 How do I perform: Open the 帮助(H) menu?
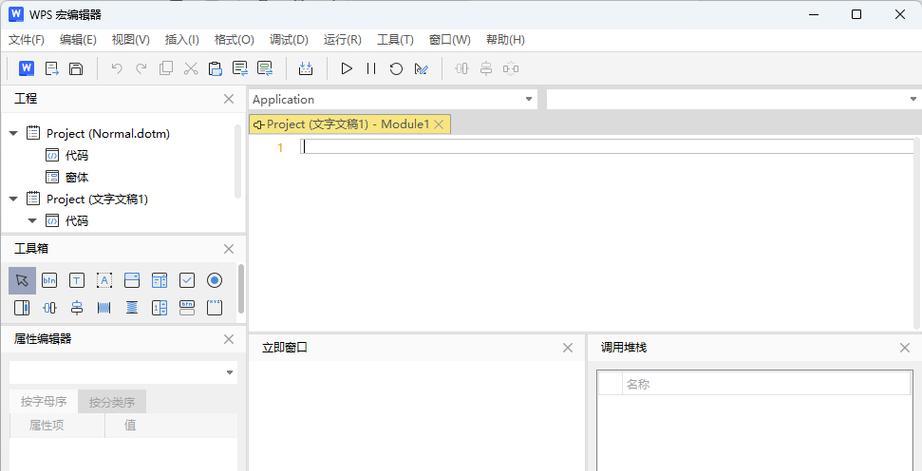click(505, 40)
